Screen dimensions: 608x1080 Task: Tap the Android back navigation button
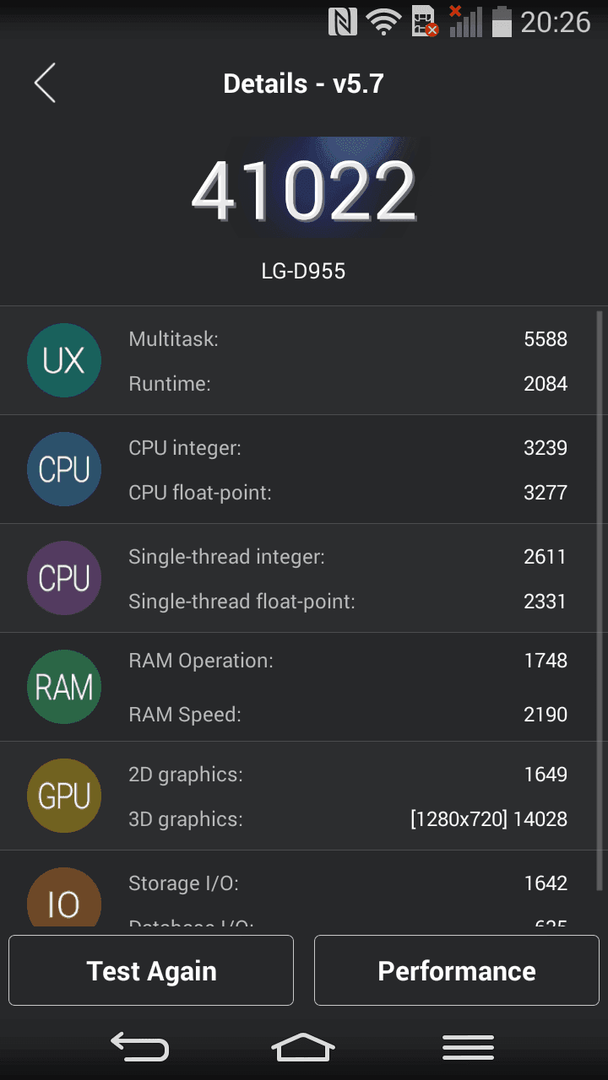click(140, 1048)
